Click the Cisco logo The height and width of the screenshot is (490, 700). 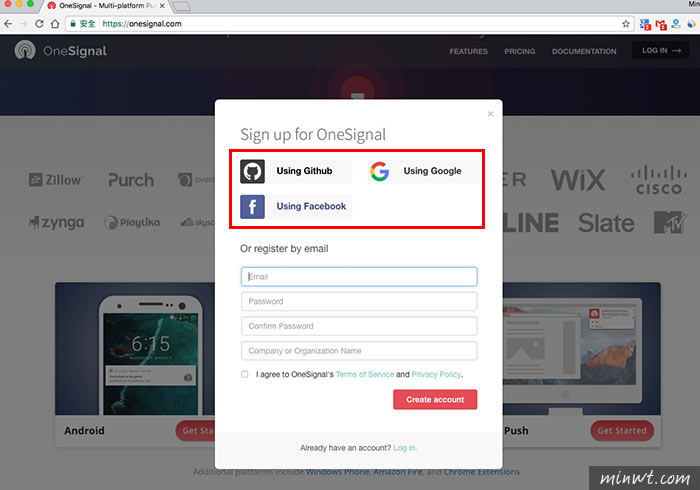click(658, 180)
